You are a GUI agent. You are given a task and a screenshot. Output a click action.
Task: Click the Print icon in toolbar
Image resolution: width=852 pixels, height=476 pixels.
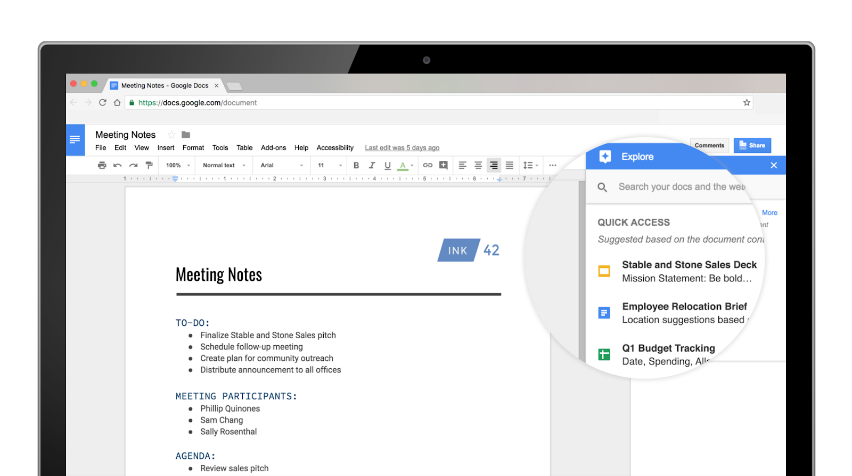point(102,165)
